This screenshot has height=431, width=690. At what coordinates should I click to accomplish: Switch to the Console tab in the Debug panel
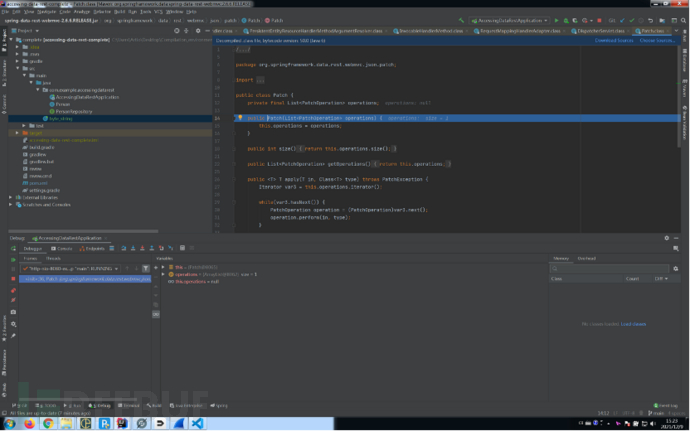pos(62,249)
